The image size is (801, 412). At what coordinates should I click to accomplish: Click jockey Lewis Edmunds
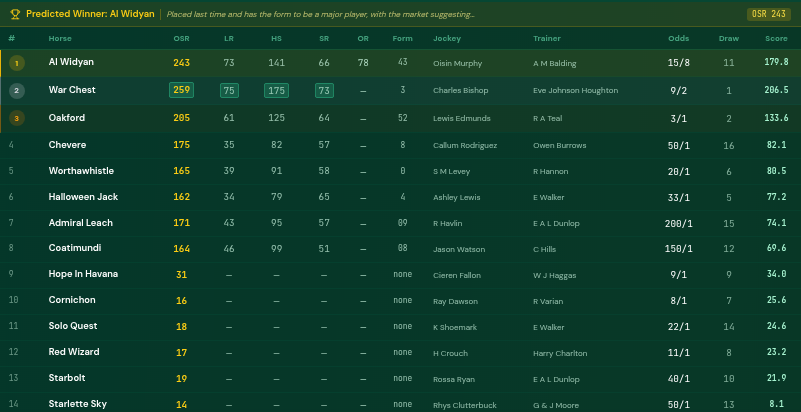tap(462, 118)
